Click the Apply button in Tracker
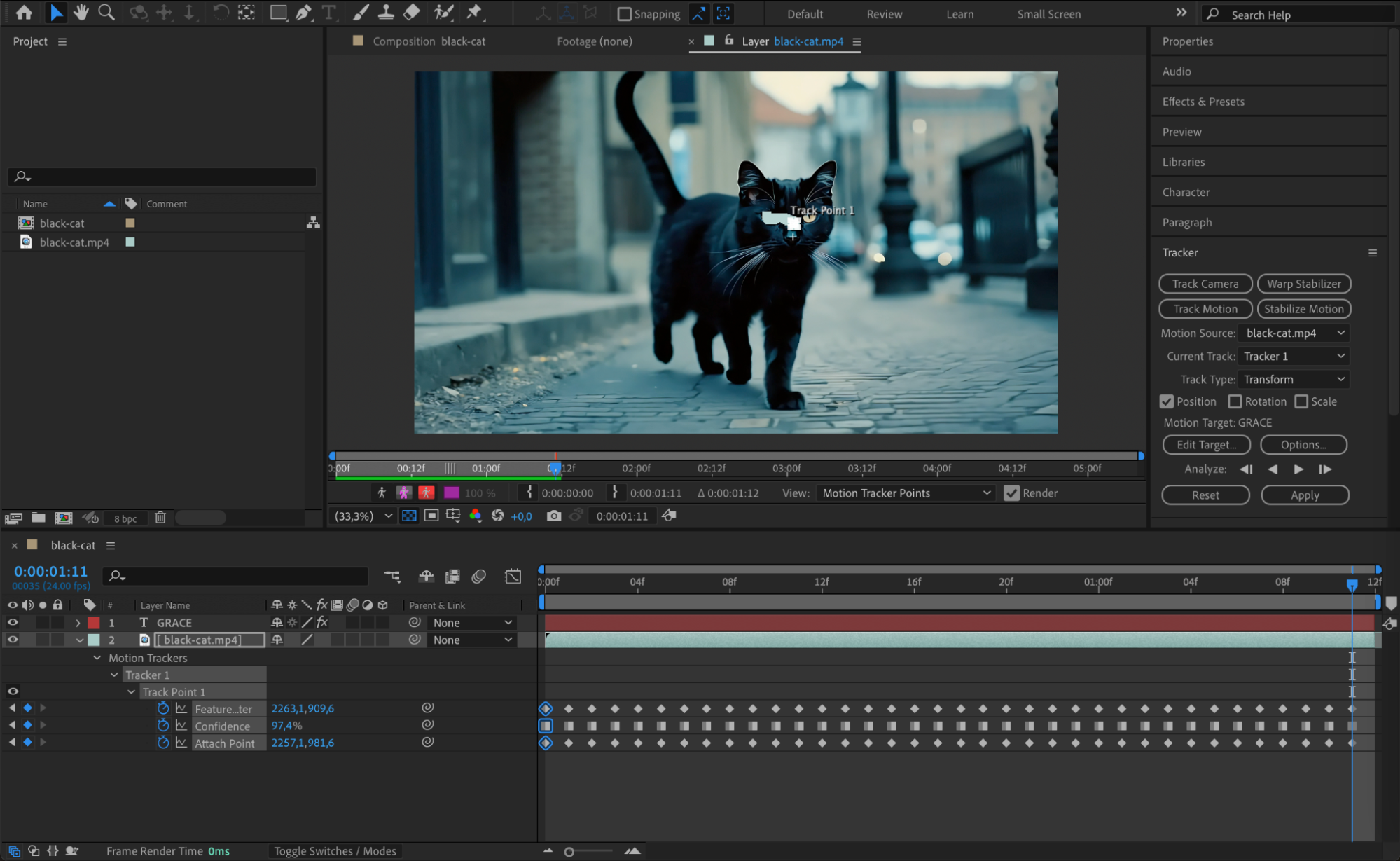Image resolution: width=1400 pixels, height=861 pixels. tap(1304, 495)
